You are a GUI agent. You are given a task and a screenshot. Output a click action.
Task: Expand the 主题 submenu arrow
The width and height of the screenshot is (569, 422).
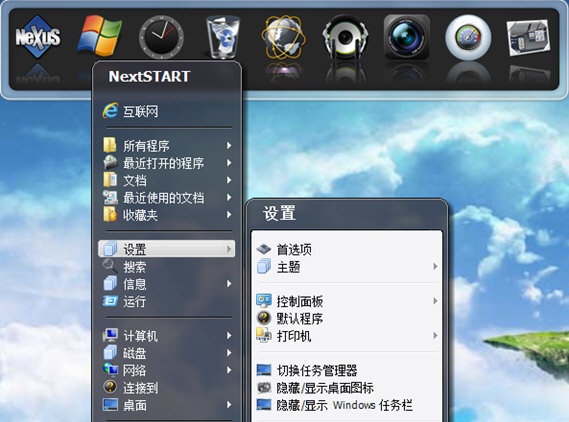tap(435, 266)
